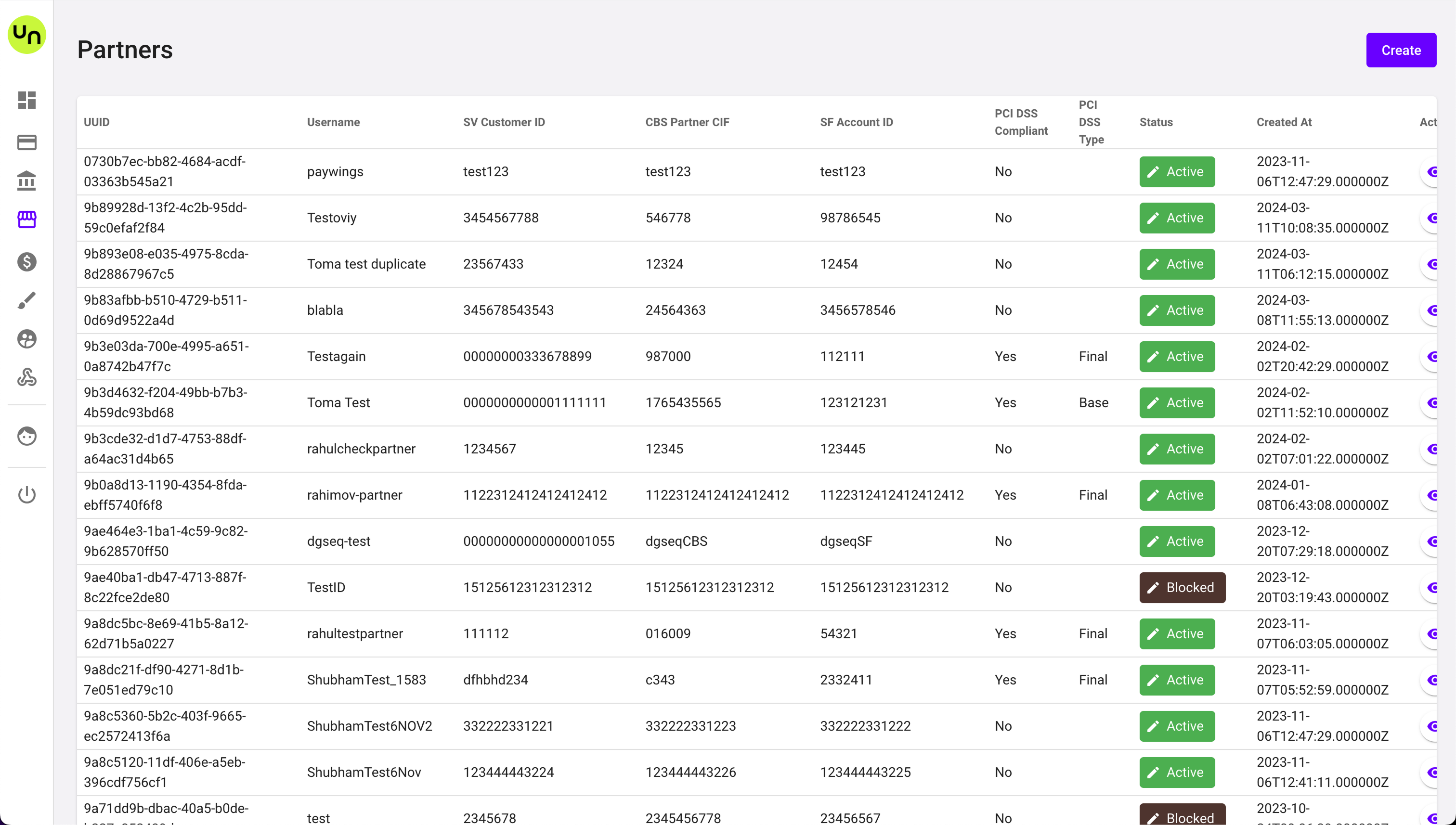View details eye icon for Toma Test
1456x825 pixels.
click(x=1430, y=403)
